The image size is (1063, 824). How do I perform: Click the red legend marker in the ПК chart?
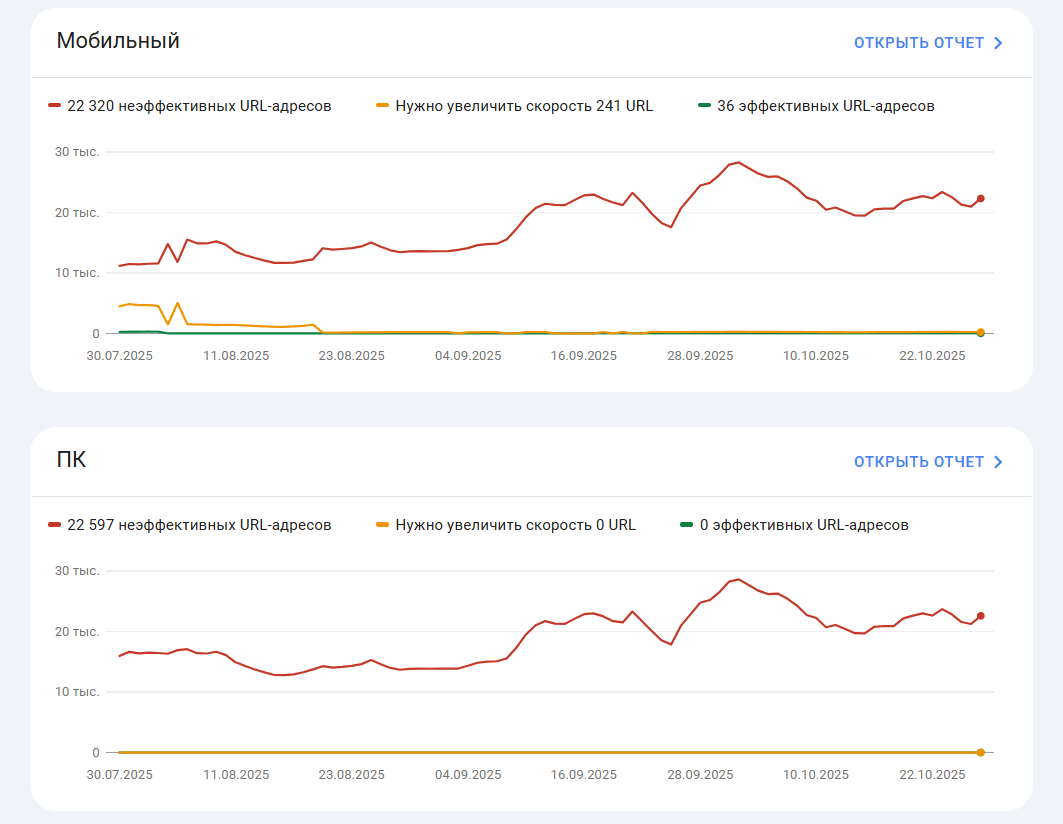pyautogui.click(x=55, y=524)
